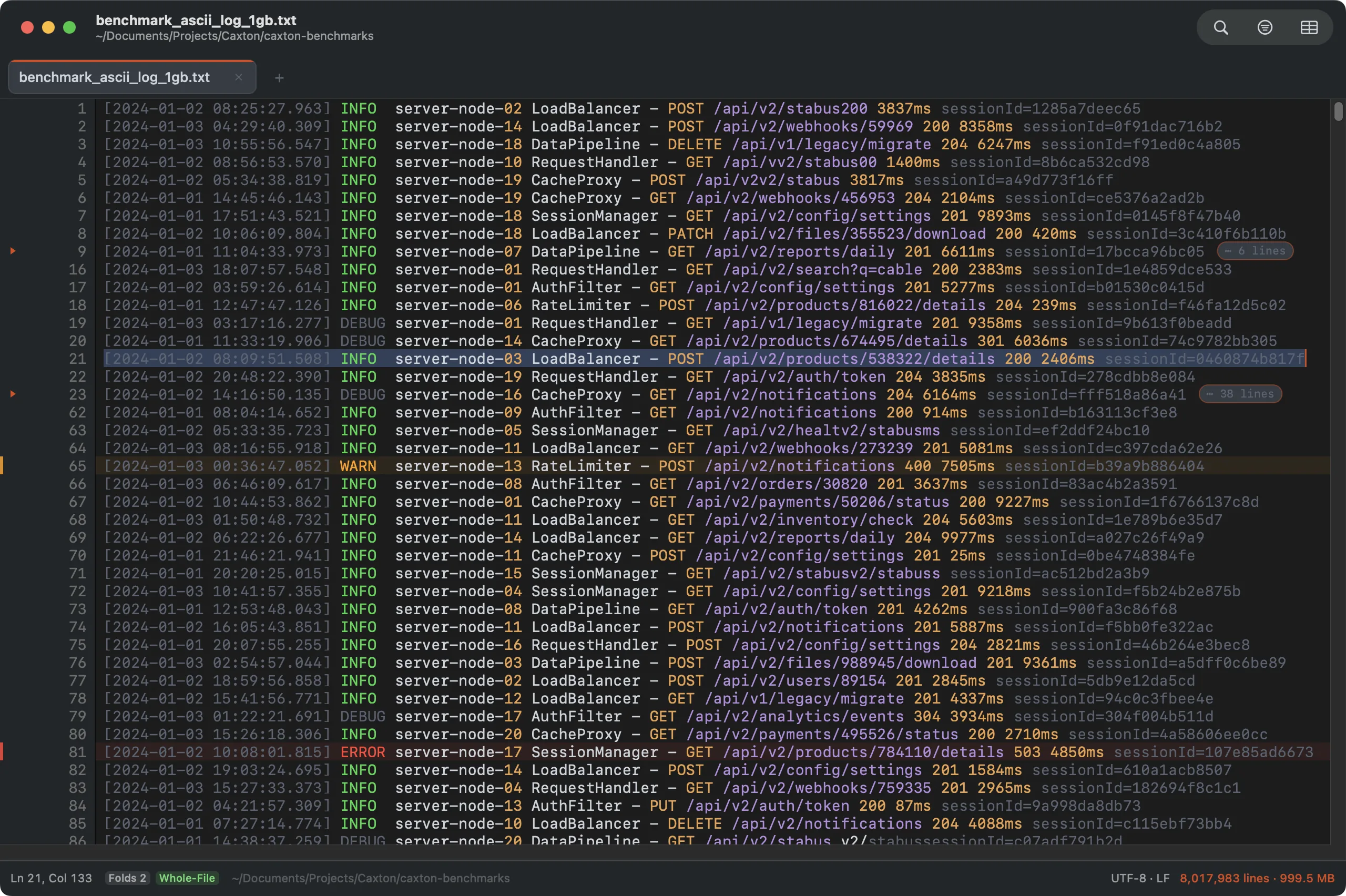Click /api/v2/users/89154 on line 77
The width and height of the screenshot is (1346, 896).
[x=800, y=680]
